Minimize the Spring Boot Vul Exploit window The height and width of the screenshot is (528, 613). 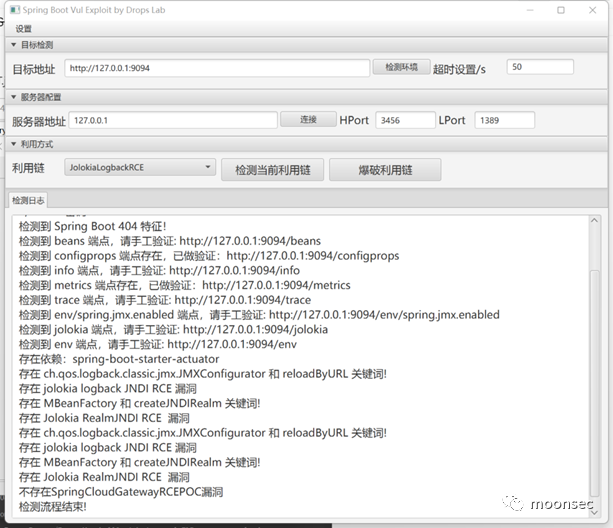tap(530, 10)
